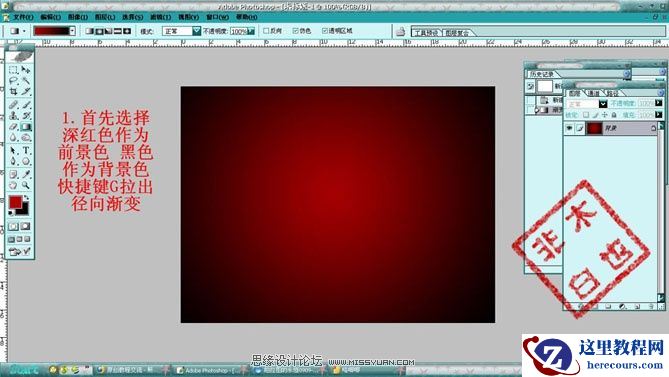Open the 图层(L) menu
The height and width of the screenshot is (377, 669).
point(105,17)
